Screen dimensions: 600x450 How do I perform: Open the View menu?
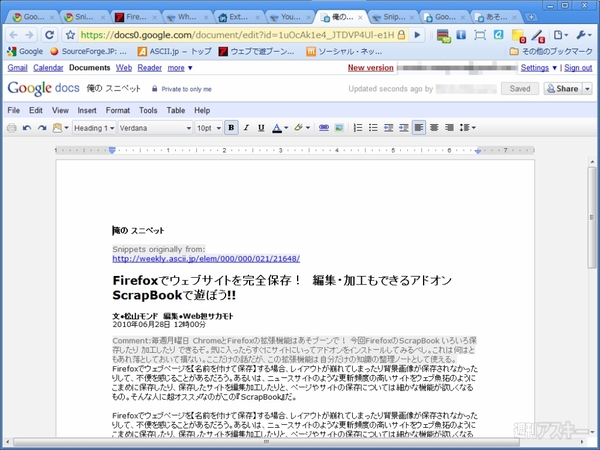click(60, 111)
